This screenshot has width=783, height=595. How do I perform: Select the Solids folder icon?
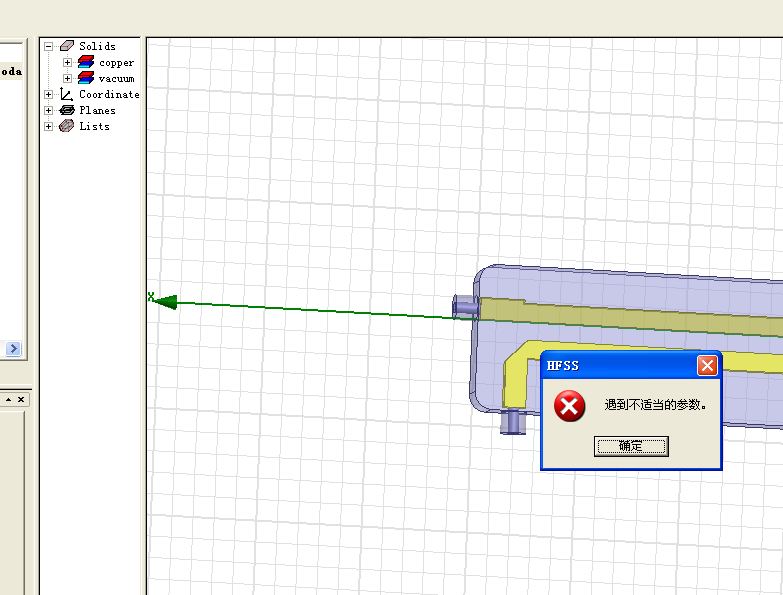click(x=67, y=46)
